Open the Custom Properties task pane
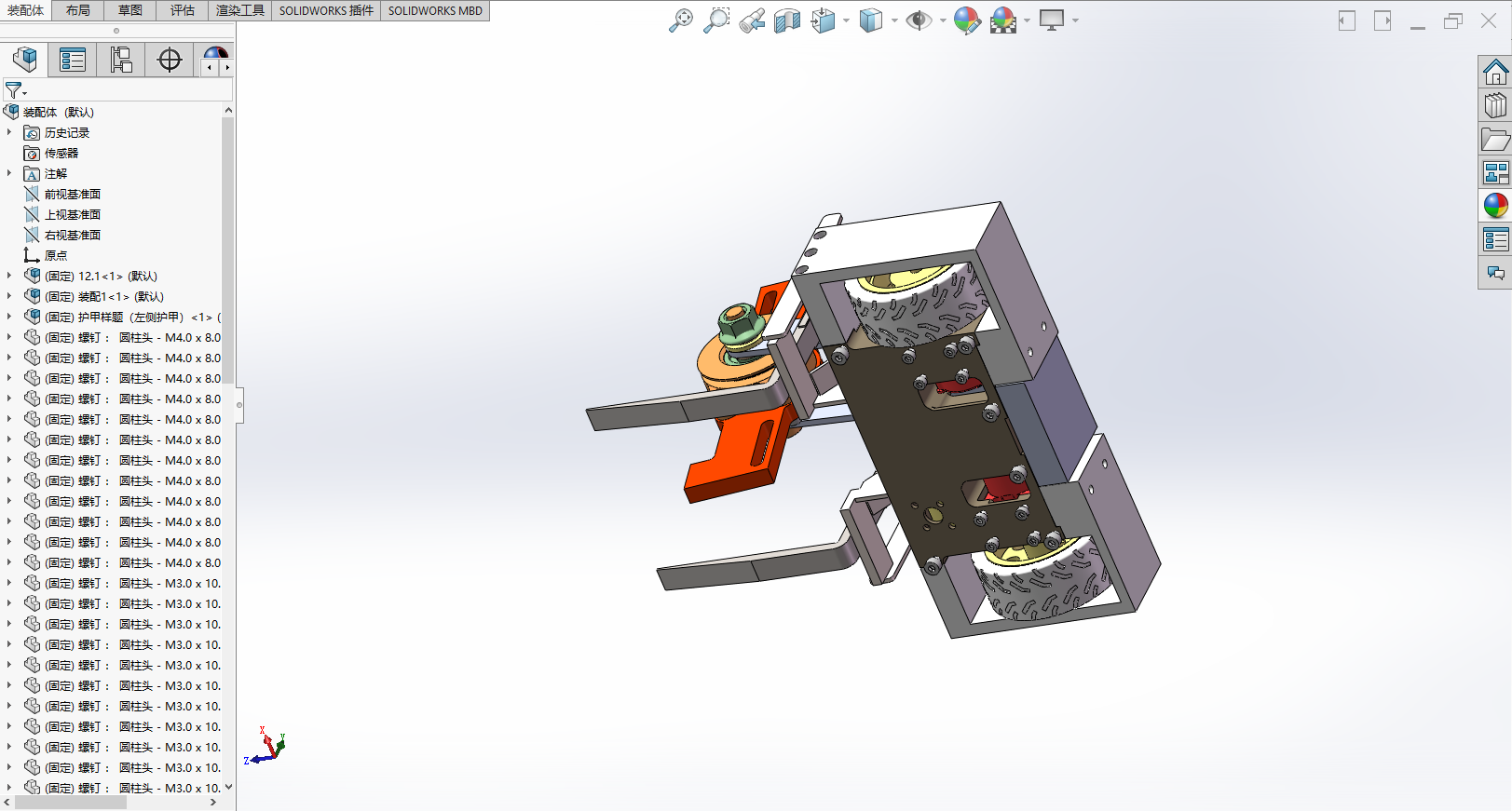Screen dimensions: 1512x811 (1495, 239)
